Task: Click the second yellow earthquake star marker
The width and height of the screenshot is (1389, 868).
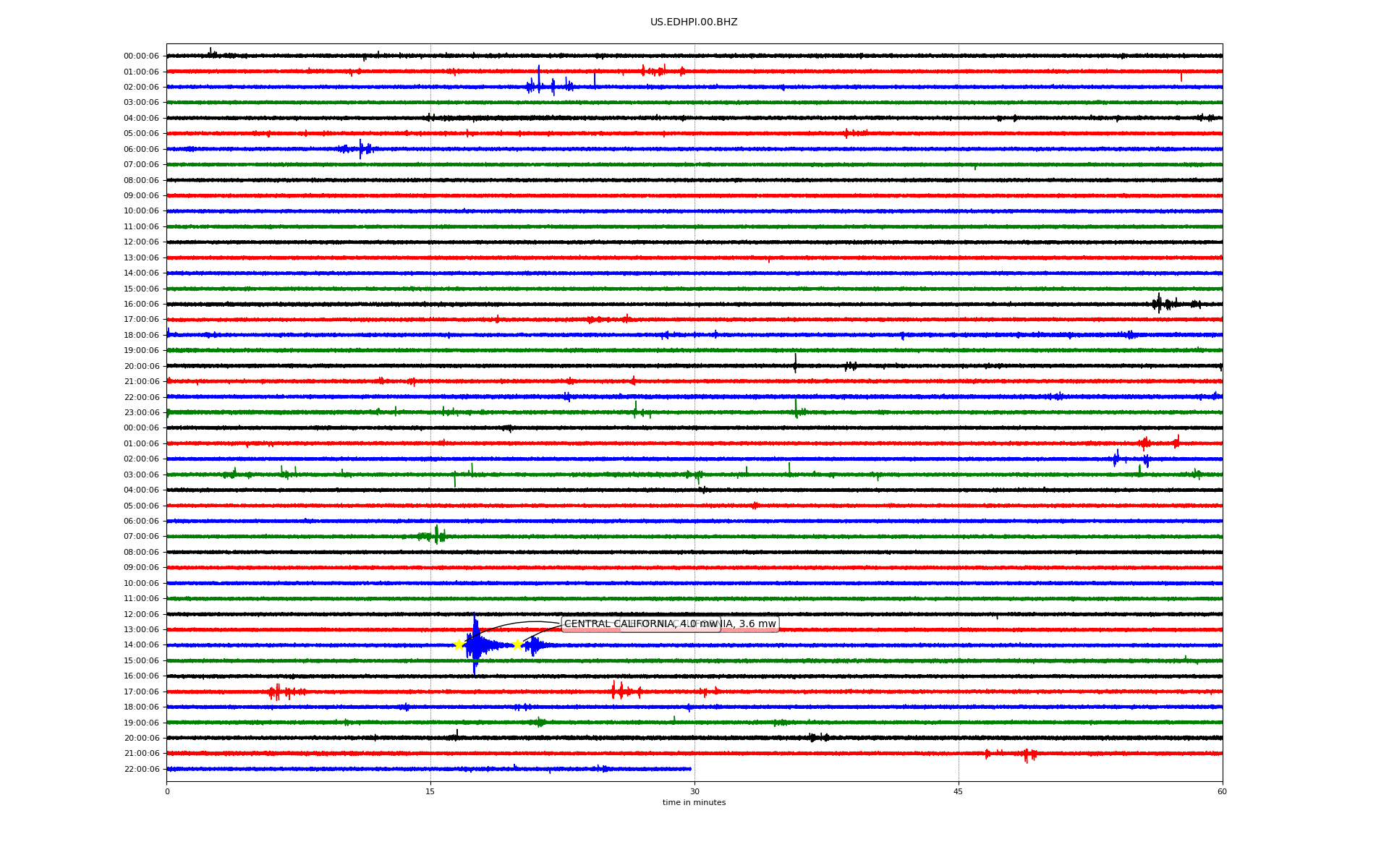Action: click(x=517, y=644)
